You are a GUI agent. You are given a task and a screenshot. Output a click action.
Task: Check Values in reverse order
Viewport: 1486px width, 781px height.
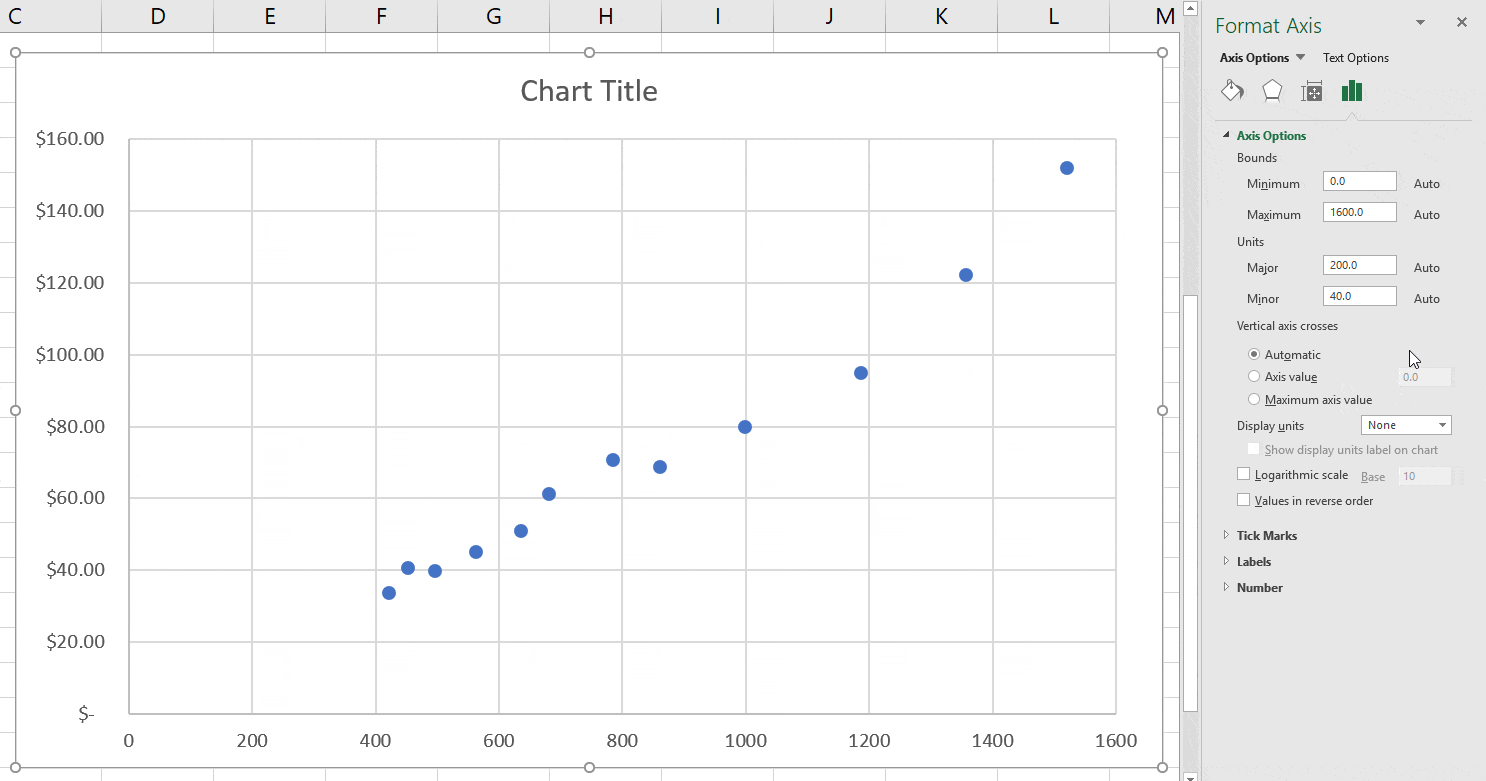1243,499
